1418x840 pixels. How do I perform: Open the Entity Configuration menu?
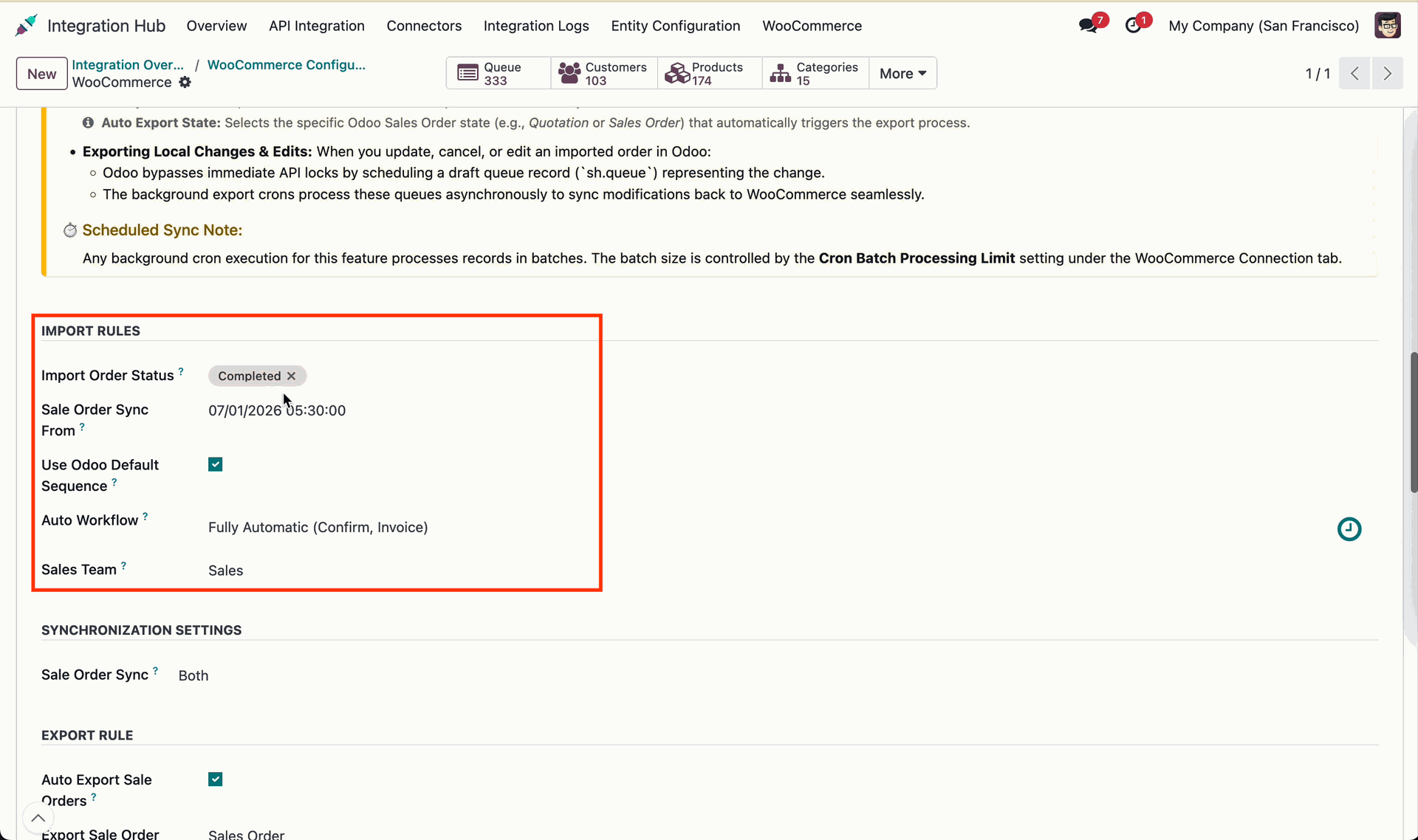(676, 26)
